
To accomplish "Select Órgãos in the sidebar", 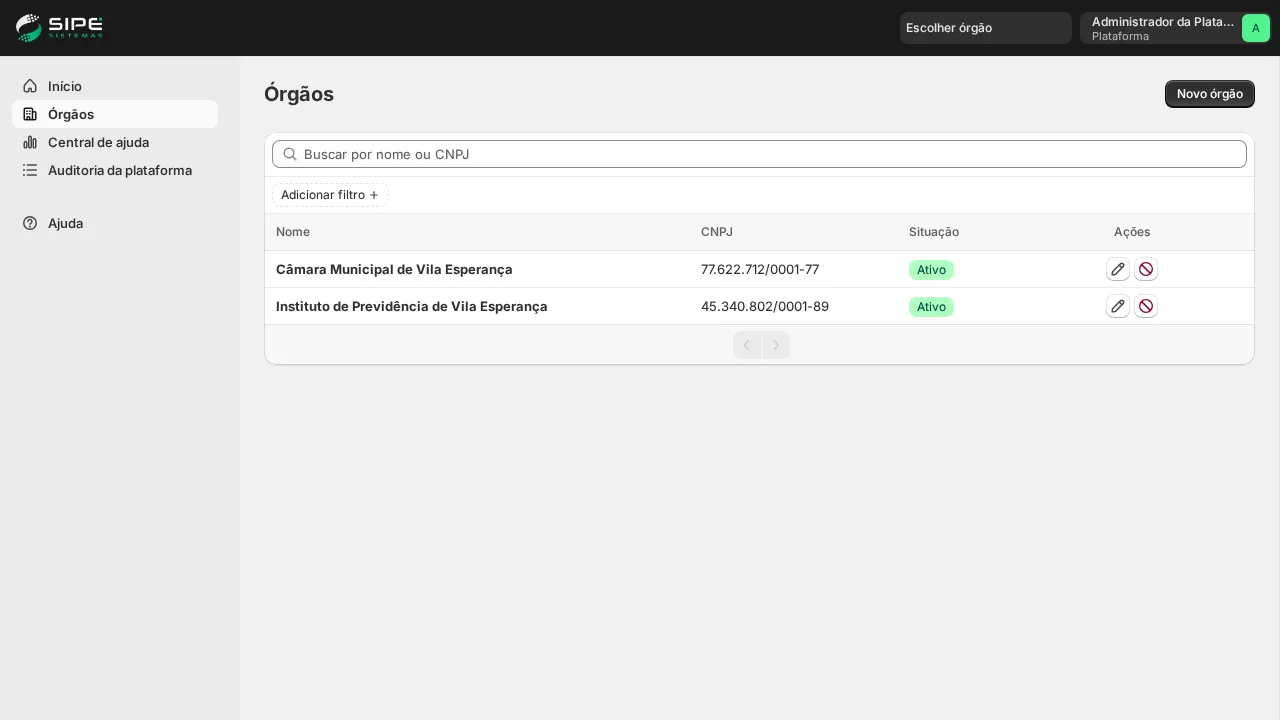I will click(115, 114).
